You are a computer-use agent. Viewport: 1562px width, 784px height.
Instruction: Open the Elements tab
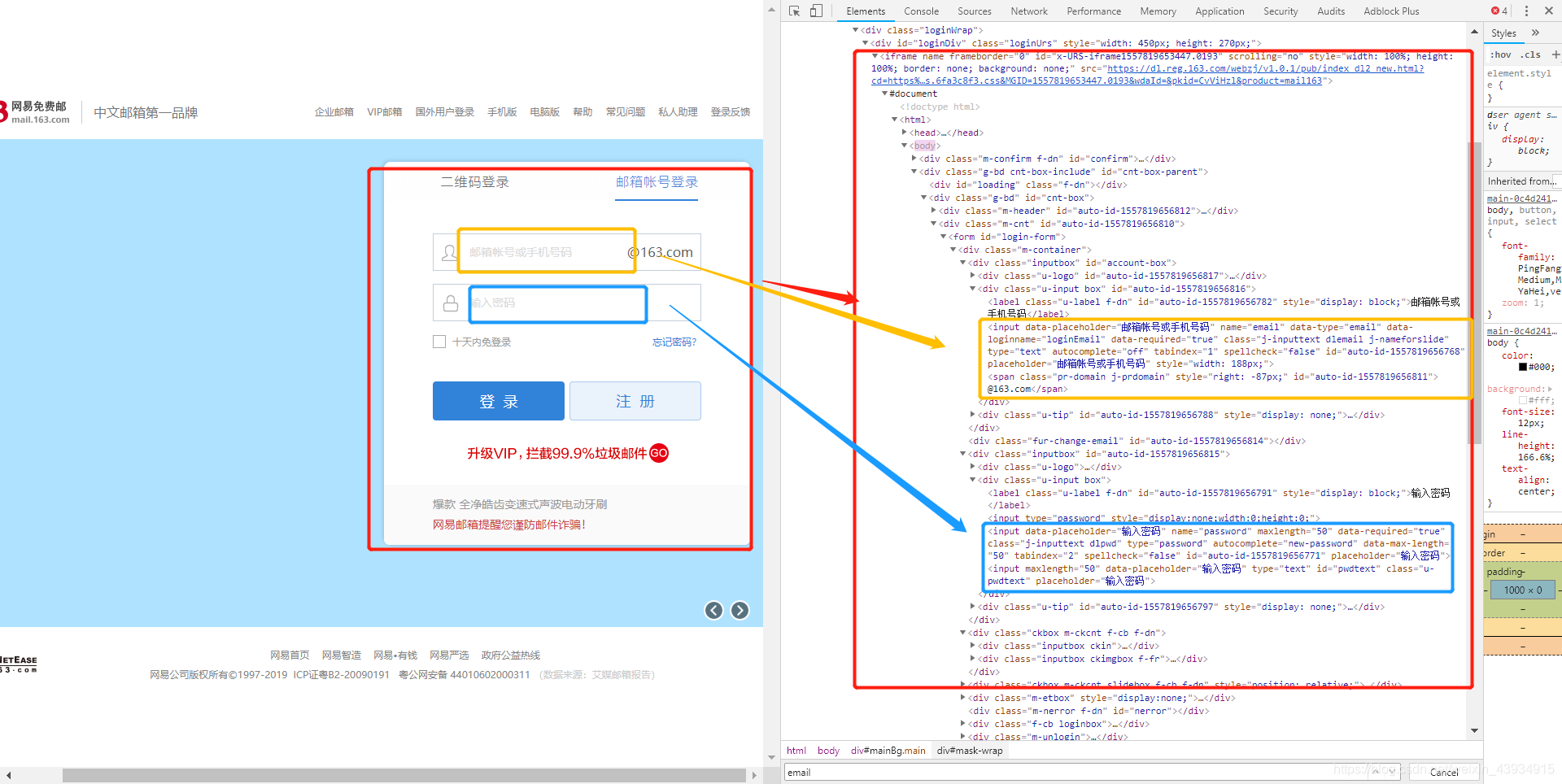[866, 11]
